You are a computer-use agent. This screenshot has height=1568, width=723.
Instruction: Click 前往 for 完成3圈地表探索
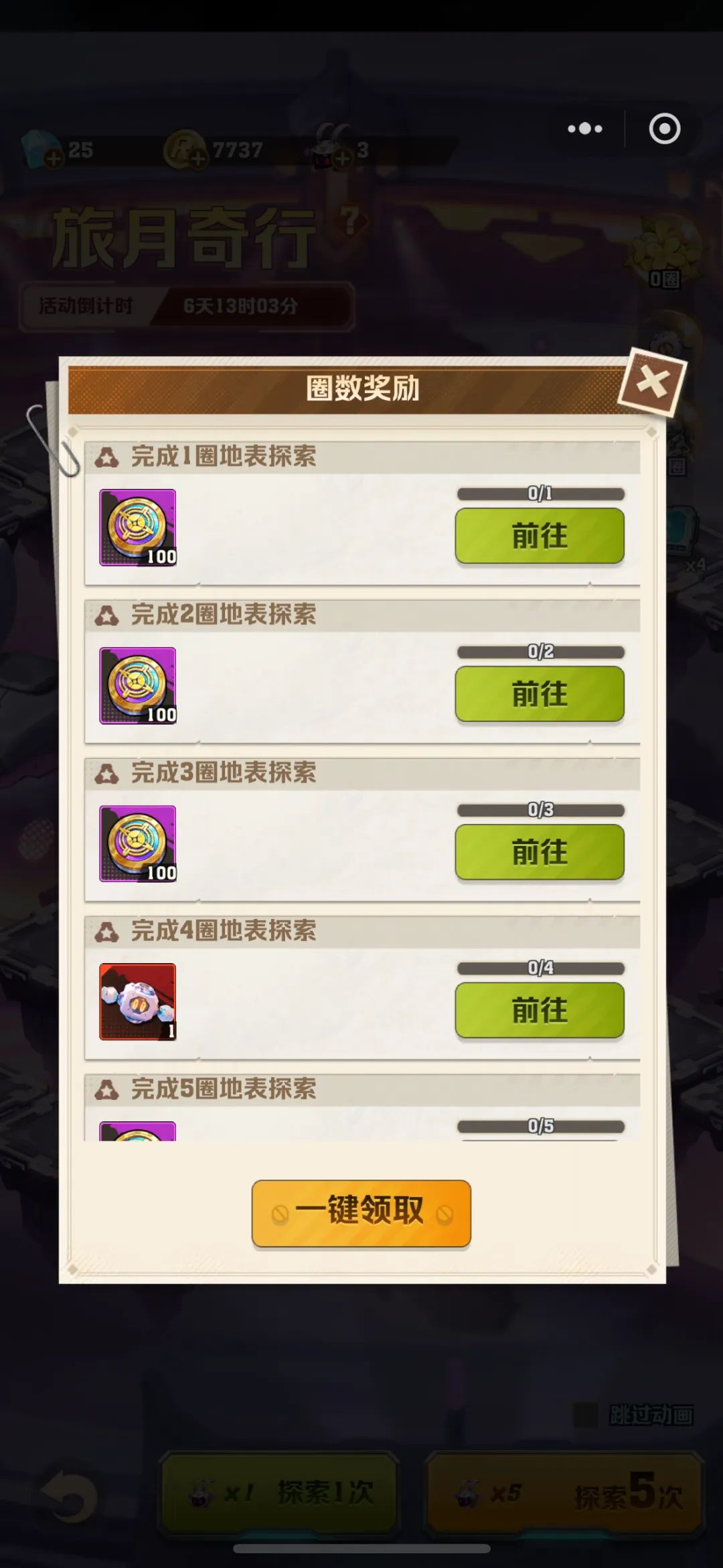point(540,852)
